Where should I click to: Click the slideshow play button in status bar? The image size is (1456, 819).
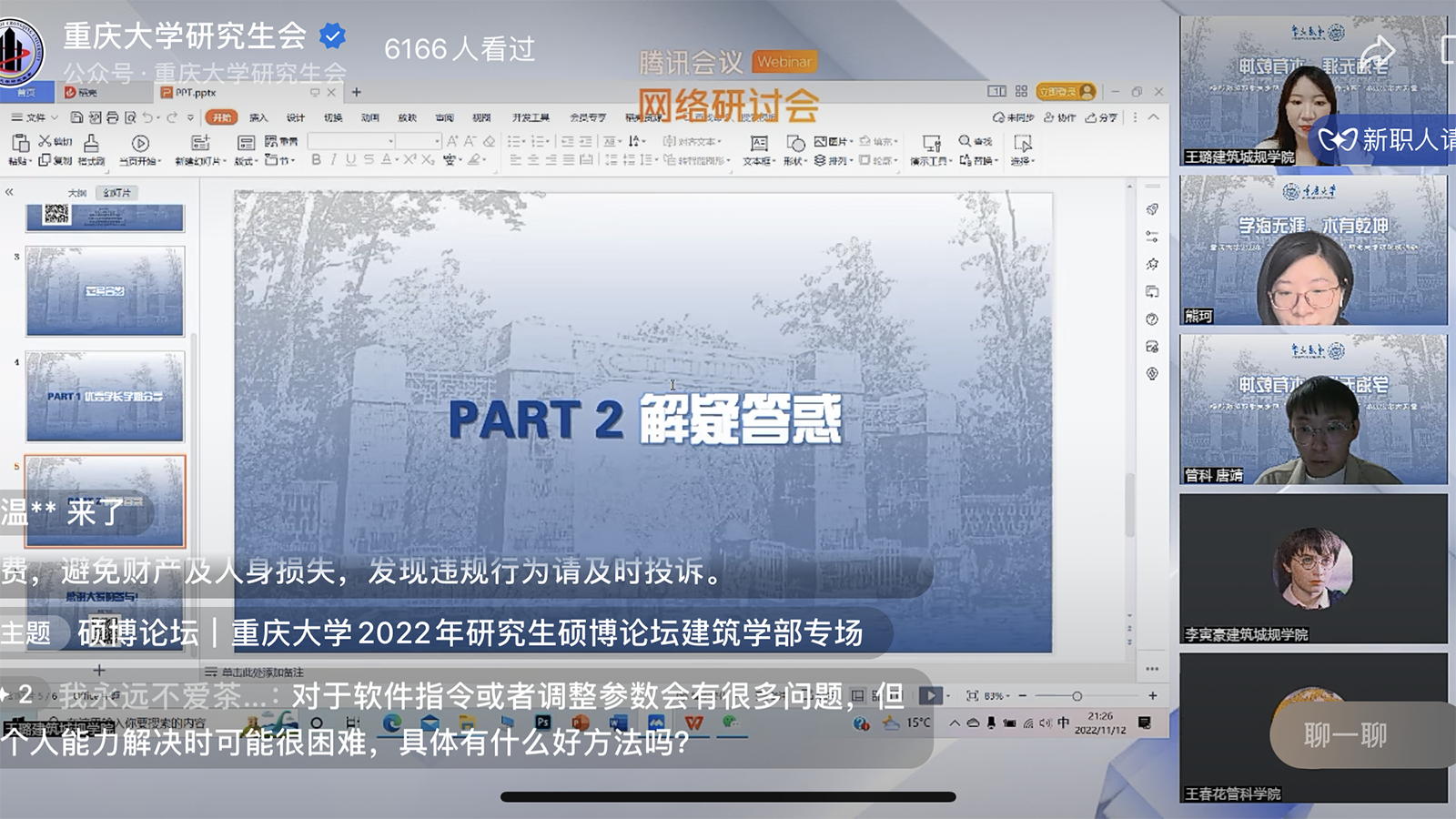tap(930, 696)
